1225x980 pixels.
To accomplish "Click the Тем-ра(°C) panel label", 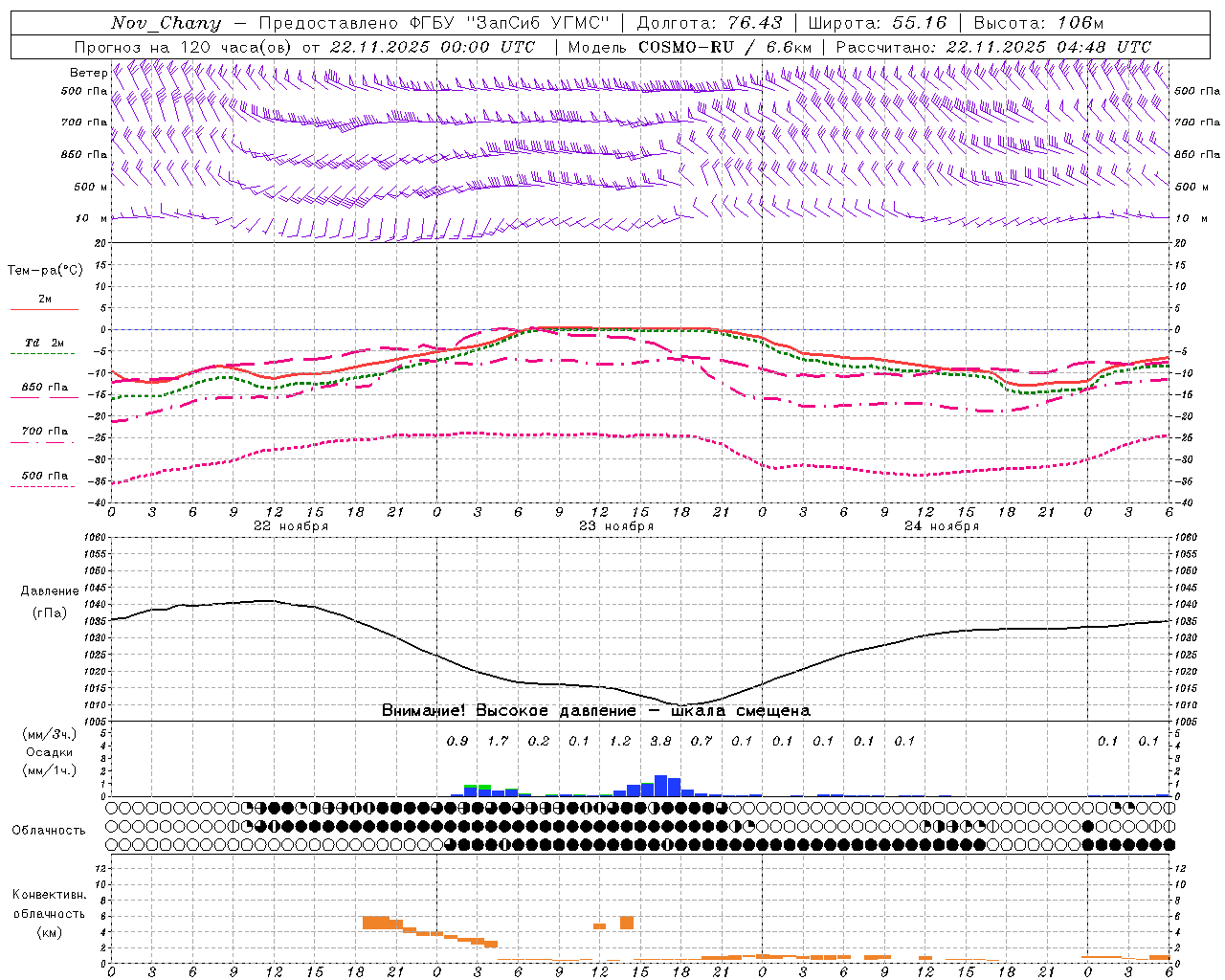I will (45, 271).
